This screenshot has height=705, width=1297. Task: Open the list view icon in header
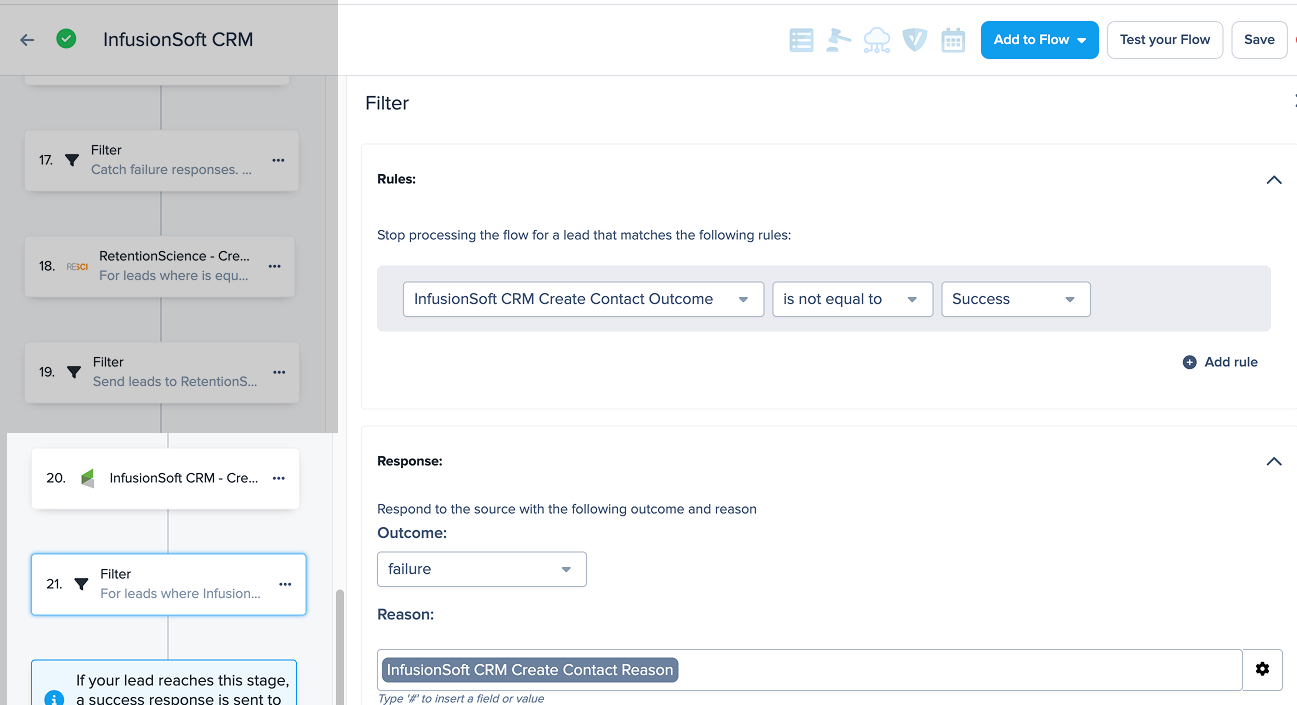click(x=801, y=40)
